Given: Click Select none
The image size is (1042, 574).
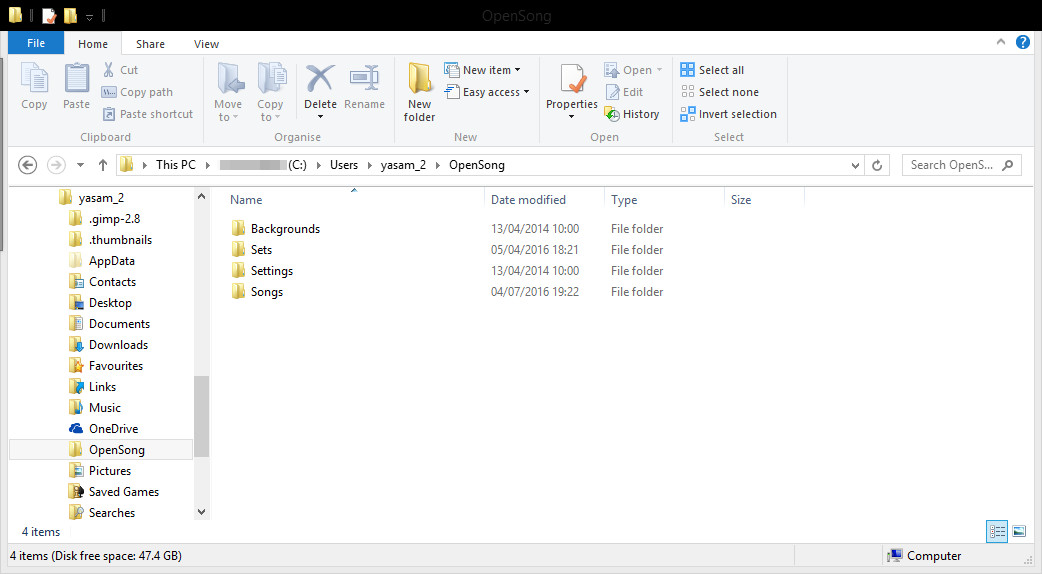Looking at the screenshot, I should (720, 92).
